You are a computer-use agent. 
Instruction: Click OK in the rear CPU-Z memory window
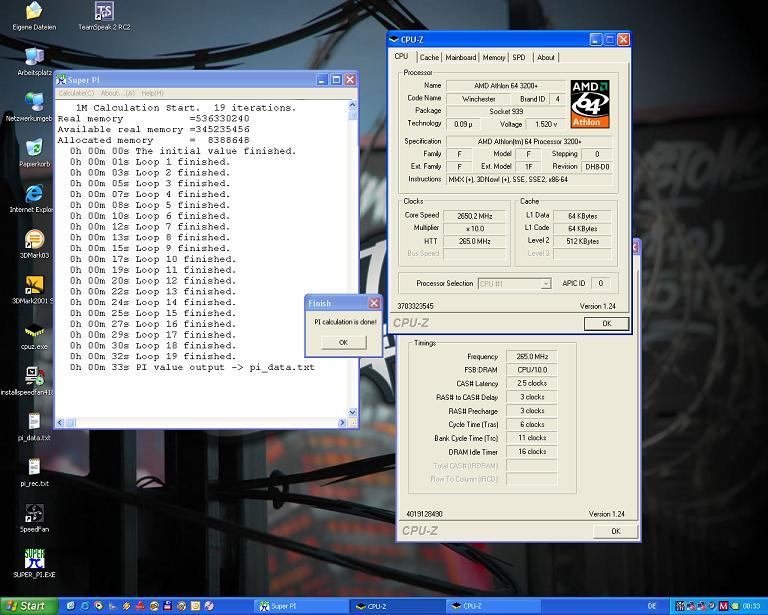pyautogui.click(x=616, y=531)
